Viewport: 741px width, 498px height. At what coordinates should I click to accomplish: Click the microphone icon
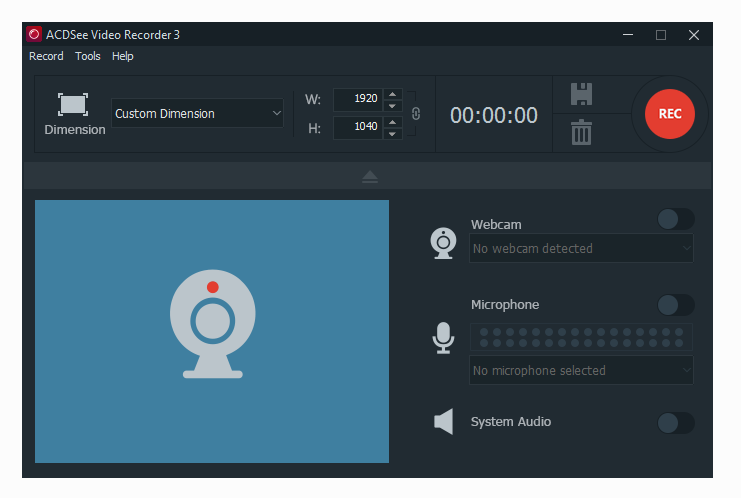443,338
